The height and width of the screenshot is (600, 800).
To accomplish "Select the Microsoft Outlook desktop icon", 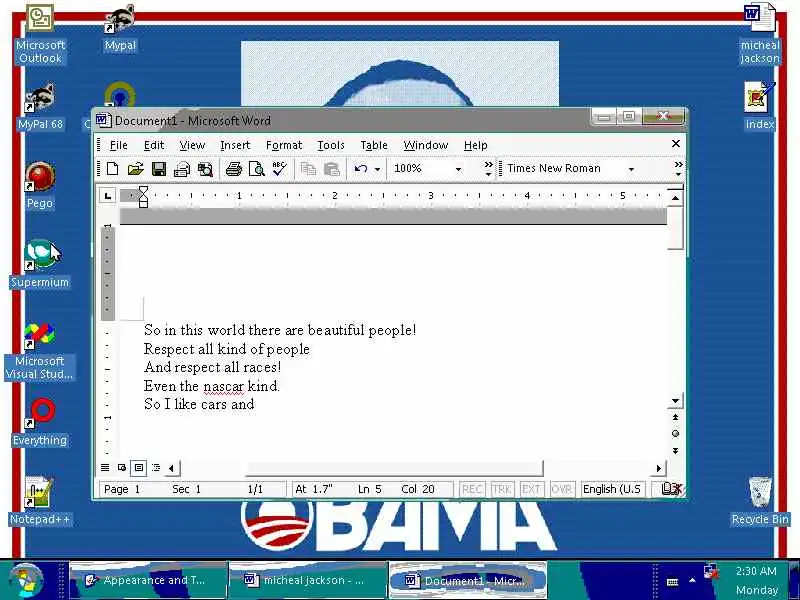I will [40, 34].
